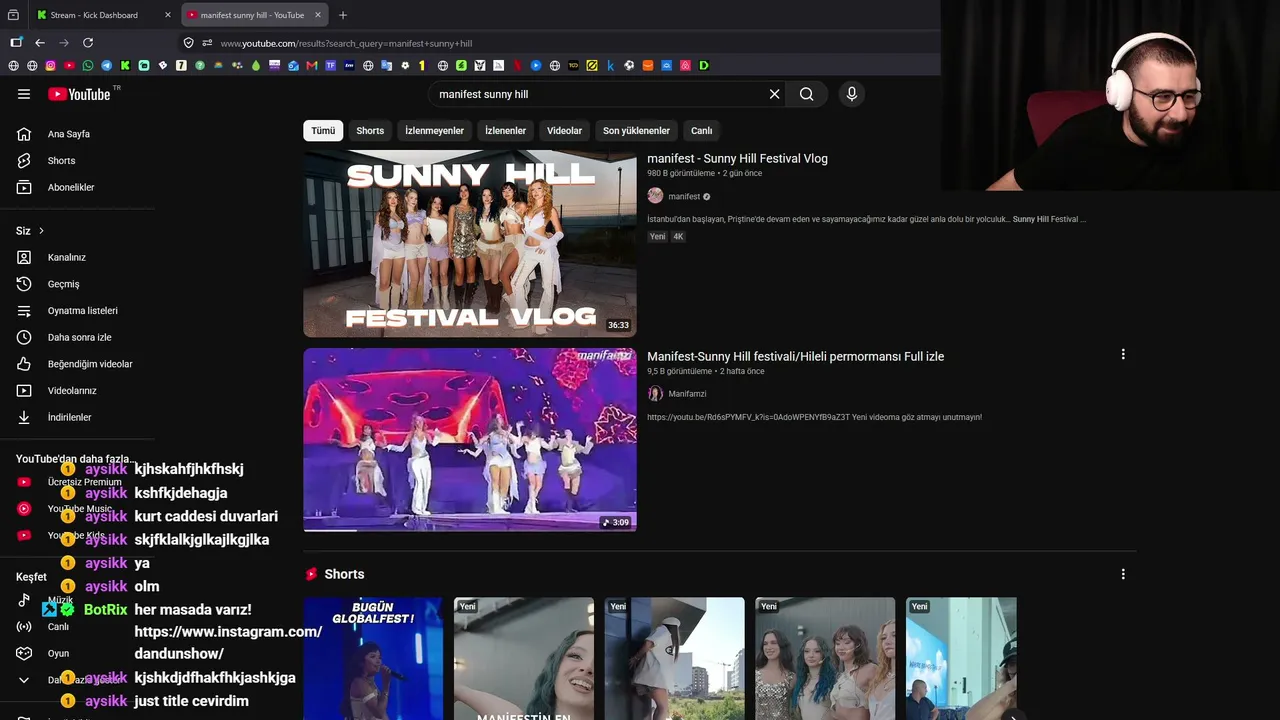Start voice search with the microphone button
Viewport: 1280px width, 720px height.
(852, 94)
